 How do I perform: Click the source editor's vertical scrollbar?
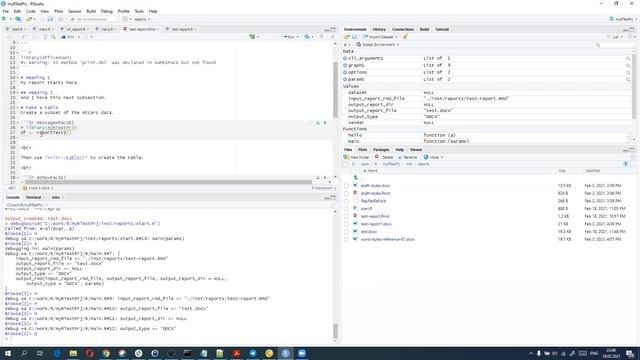tap(336, 91)
